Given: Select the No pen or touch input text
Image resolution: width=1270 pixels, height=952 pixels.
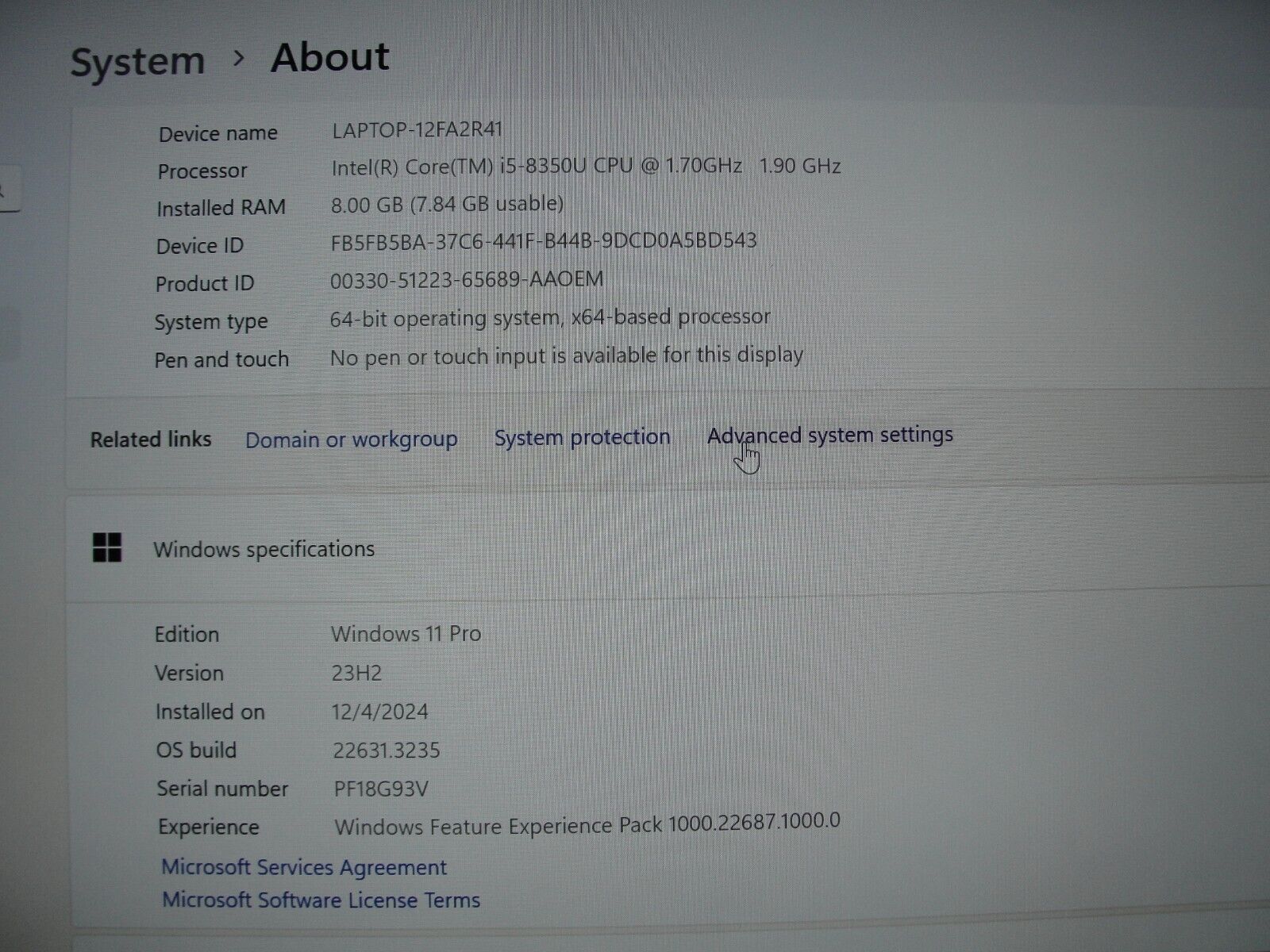Looking at the screenshot, I should [567, 355].
